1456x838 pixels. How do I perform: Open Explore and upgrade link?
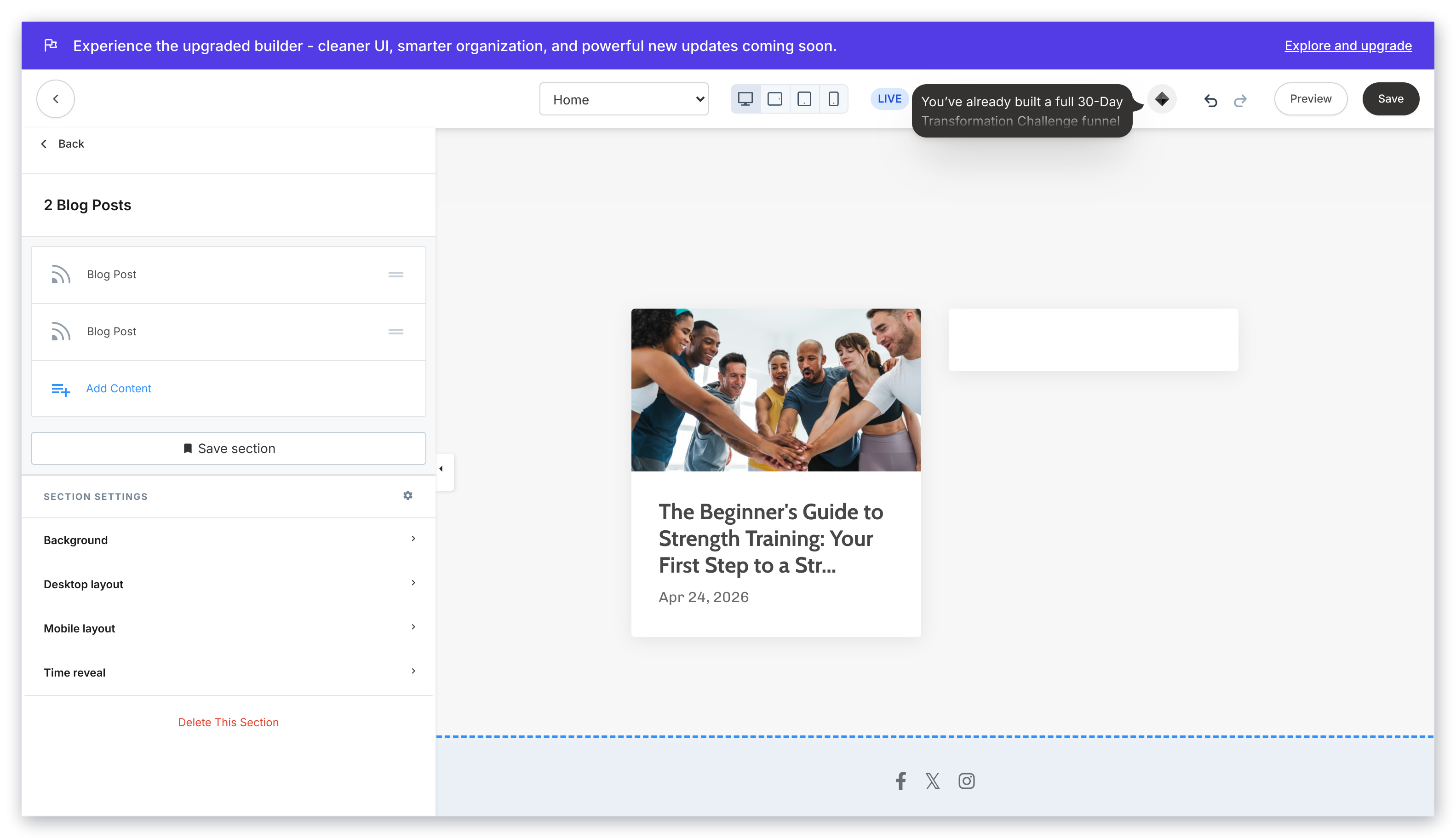[1348, 46]
